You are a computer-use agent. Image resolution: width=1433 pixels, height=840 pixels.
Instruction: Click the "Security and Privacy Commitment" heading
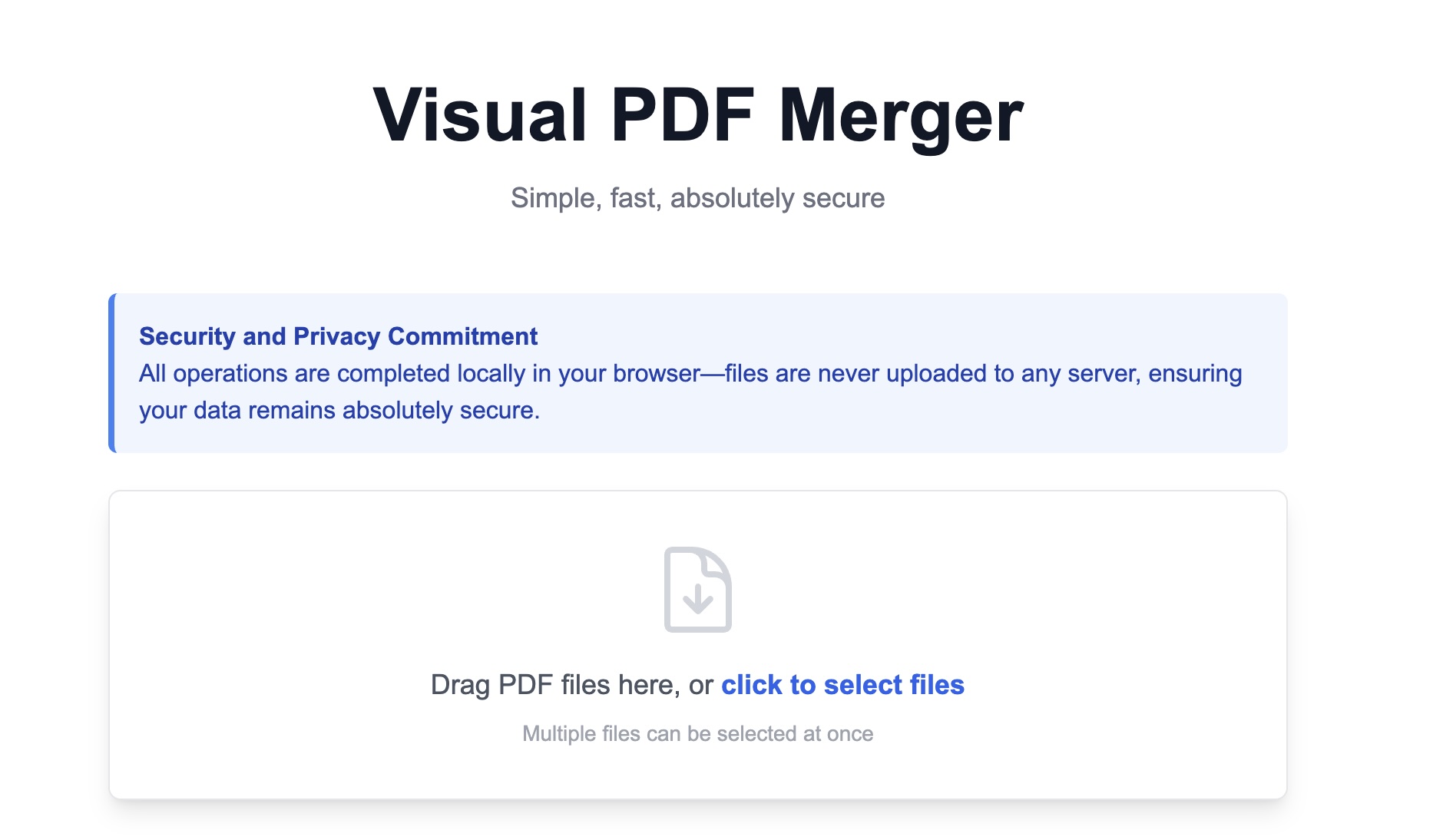tap(338, 336)
